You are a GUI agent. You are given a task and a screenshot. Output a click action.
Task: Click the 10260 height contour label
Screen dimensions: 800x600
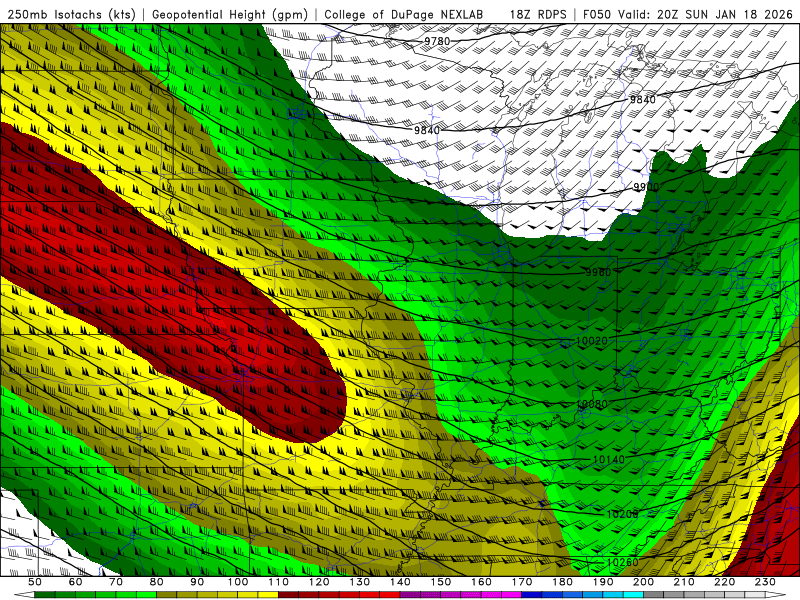pyautogui.click(x=622, y=562)
